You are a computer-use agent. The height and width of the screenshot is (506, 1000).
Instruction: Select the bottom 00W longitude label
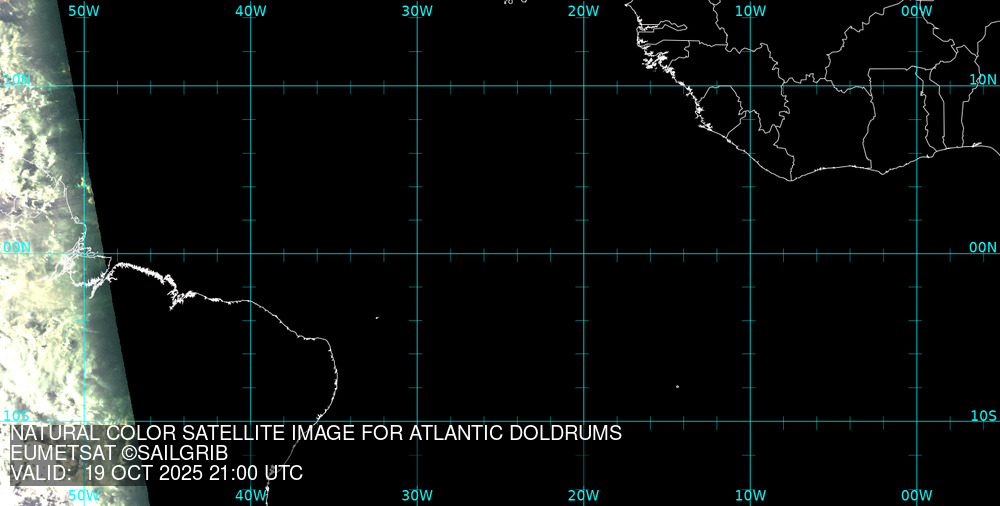(916, 495)
